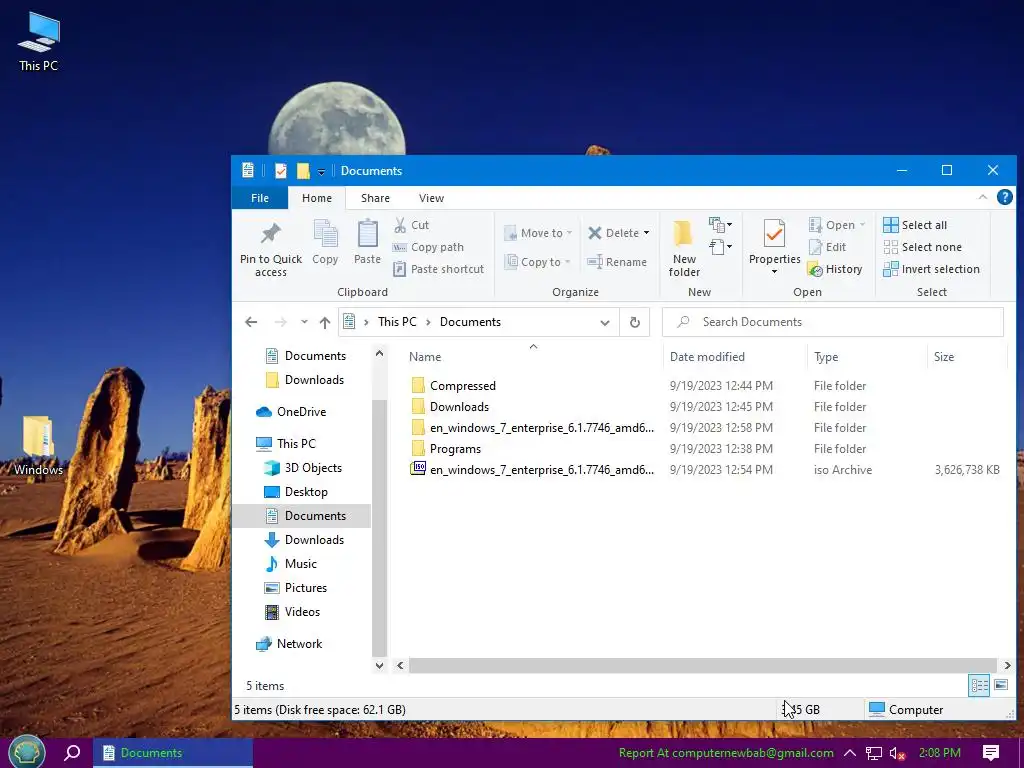The width and height of the screenshot is (1024, 768).
Task: Select the iso Archive file icon
Action: (x=418, y=469)
